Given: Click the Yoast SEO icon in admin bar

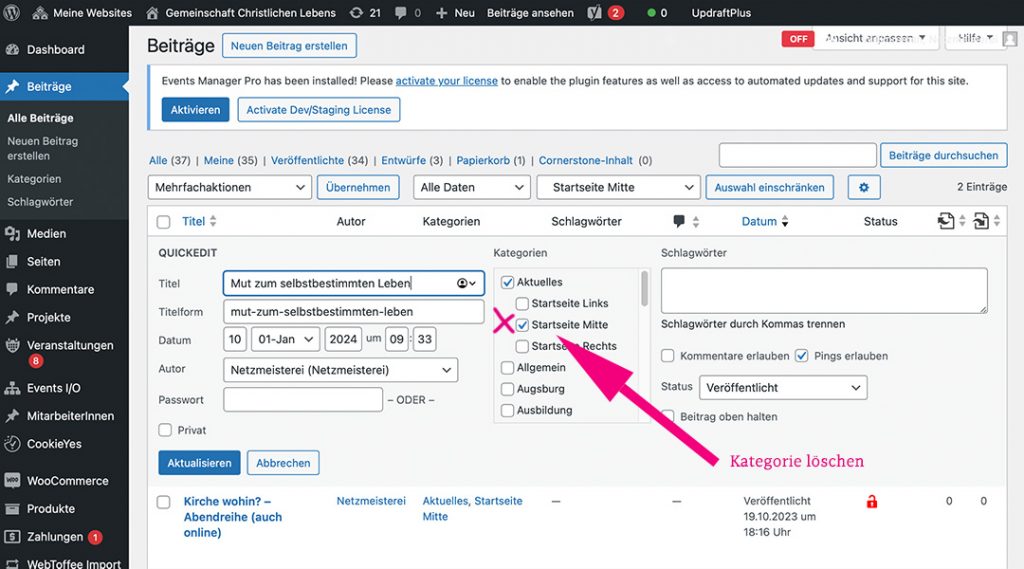Looking at the screenshot, I should [593, 13].
